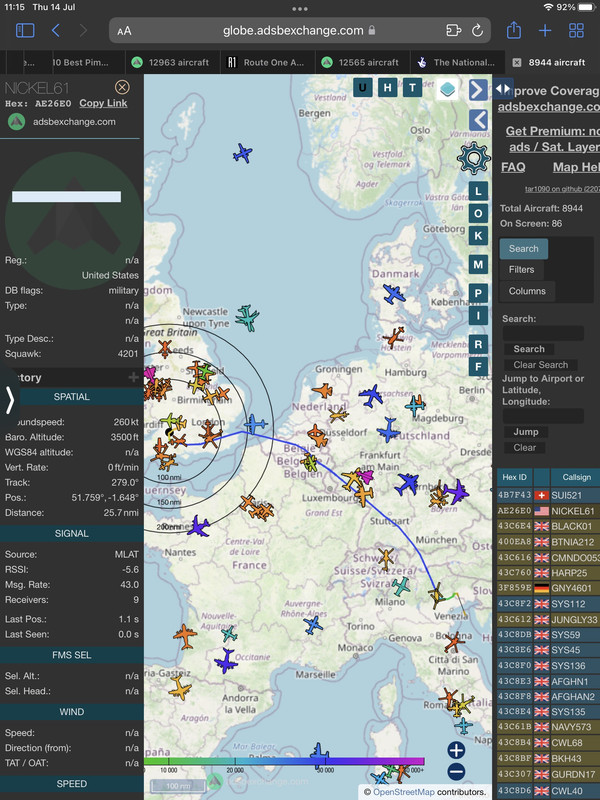Sort by the Callsign column header
The image size is (600, 800).
[576, 477]
